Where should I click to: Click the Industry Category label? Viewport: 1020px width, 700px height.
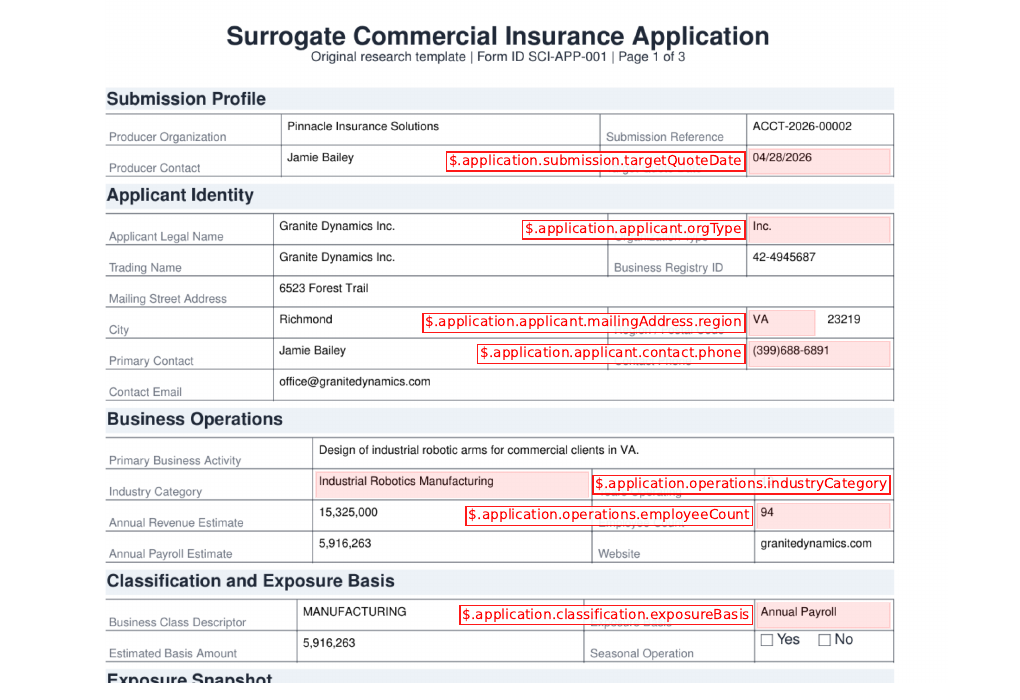coord(155,492)
